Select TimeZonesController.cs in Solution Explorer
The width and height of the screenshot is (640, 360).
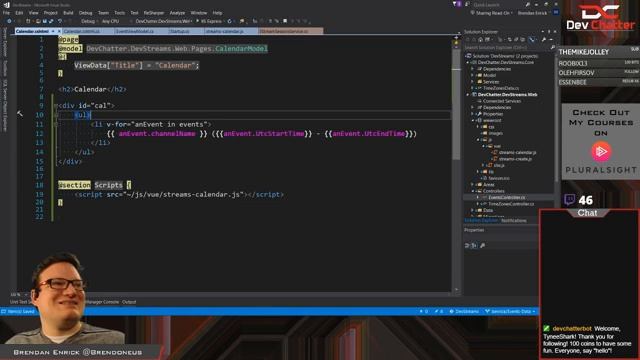click(511, 204)
